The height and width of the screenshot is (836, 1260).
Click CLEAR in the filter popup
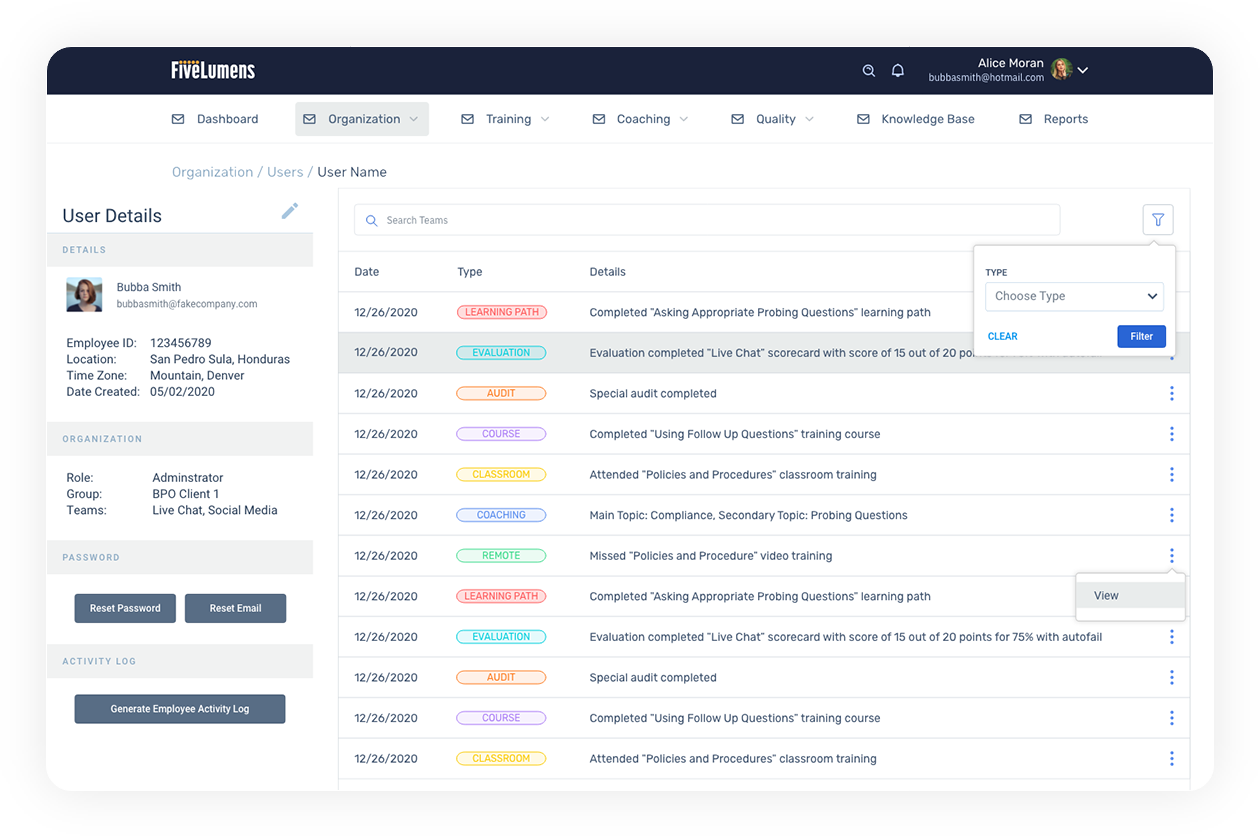click(x=1003, y=337)
